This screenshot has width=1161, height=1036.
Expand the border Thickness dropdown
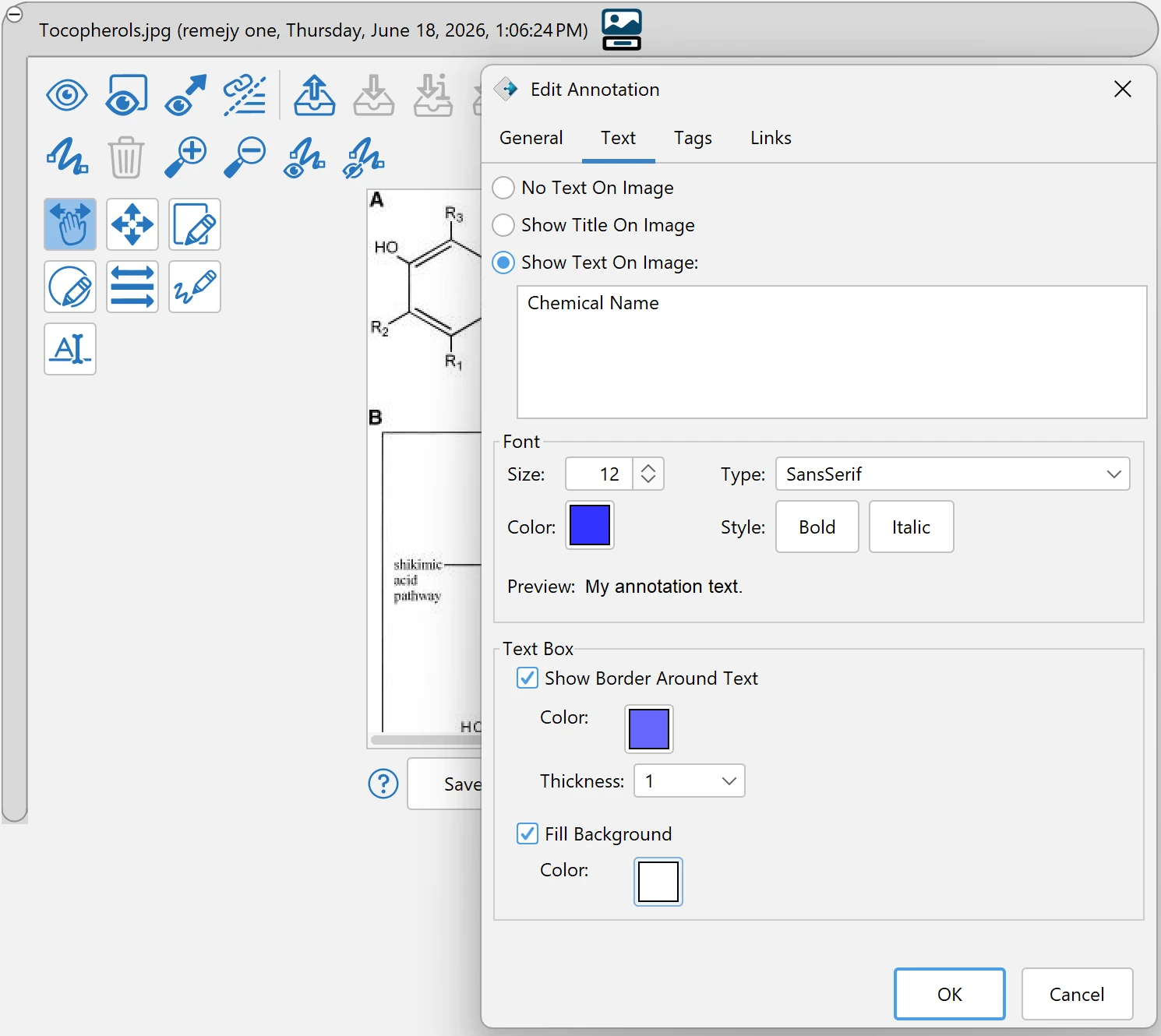click(x=690, y=781)
